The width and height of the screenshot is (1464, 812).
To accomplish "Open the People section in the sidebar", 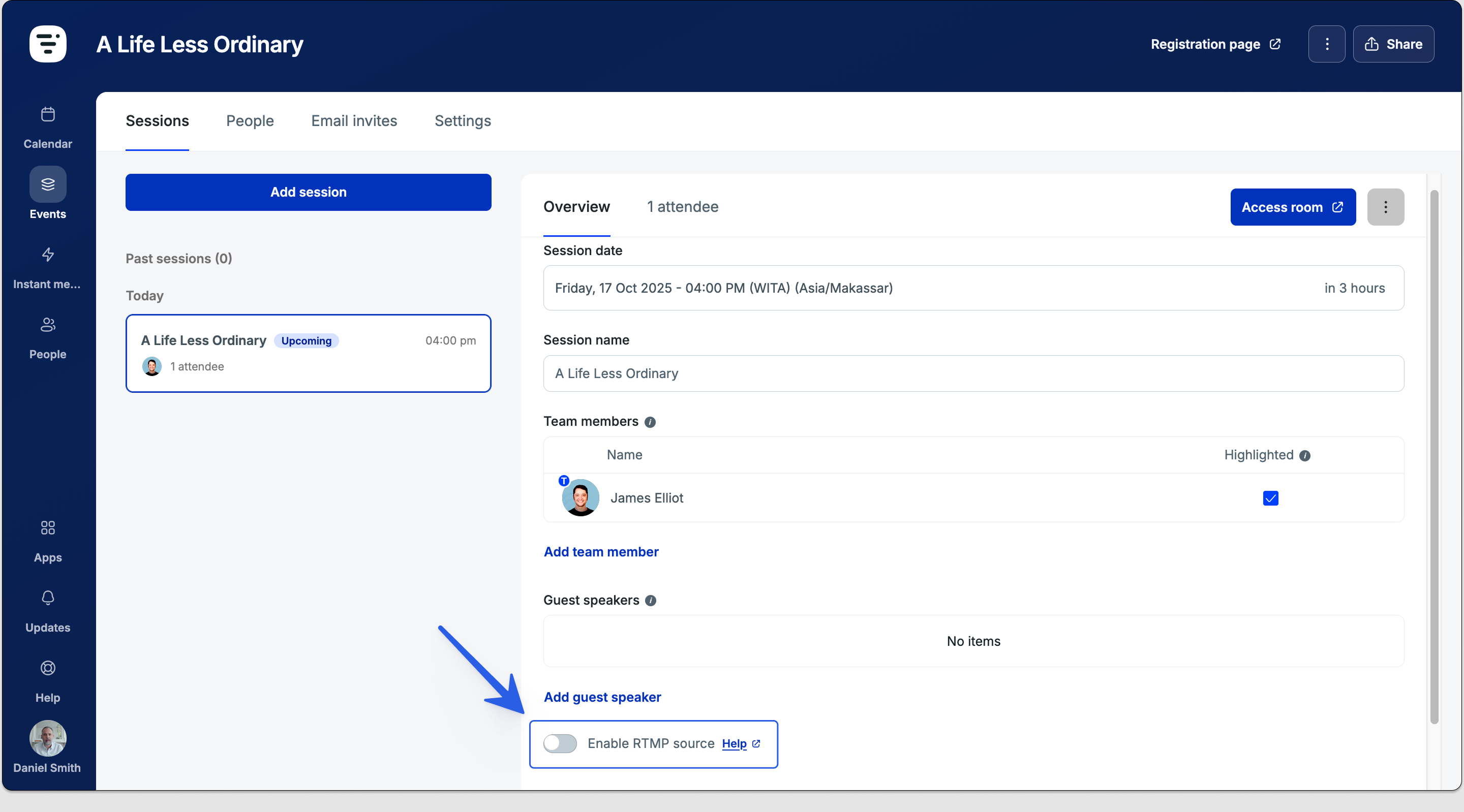I will [x=47, y=325].
